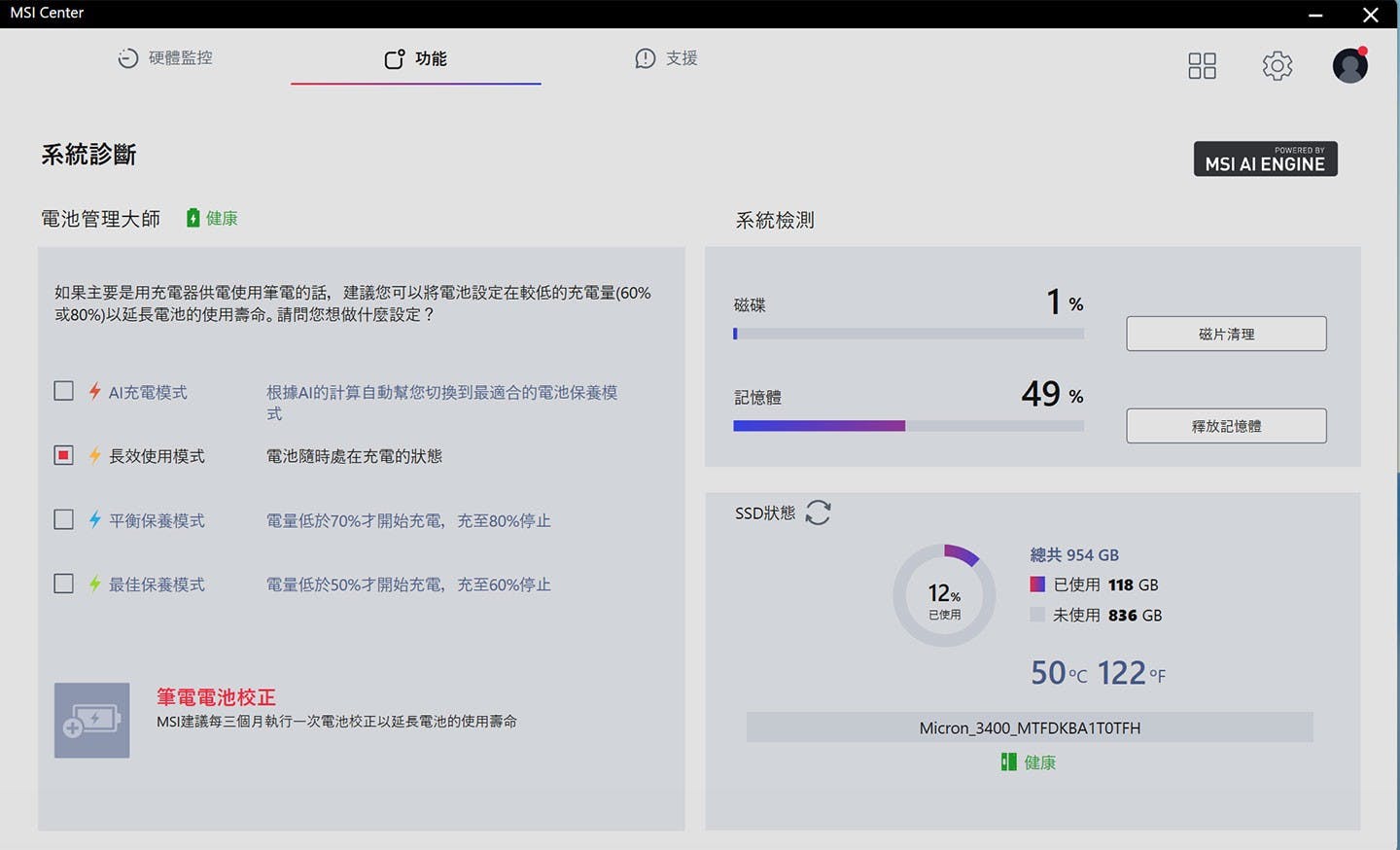Open the settings gear icon
Image resolution: width=1400 pixels, height=850 pixels.
click(1277, 66)
